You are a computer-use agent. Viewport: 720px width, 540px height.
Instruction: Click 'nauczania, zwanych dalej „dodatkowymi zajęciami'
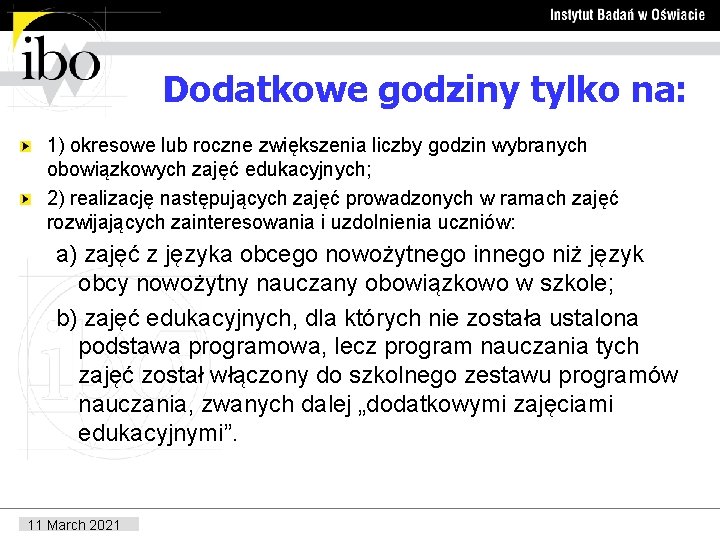click(x=346, y=405)
